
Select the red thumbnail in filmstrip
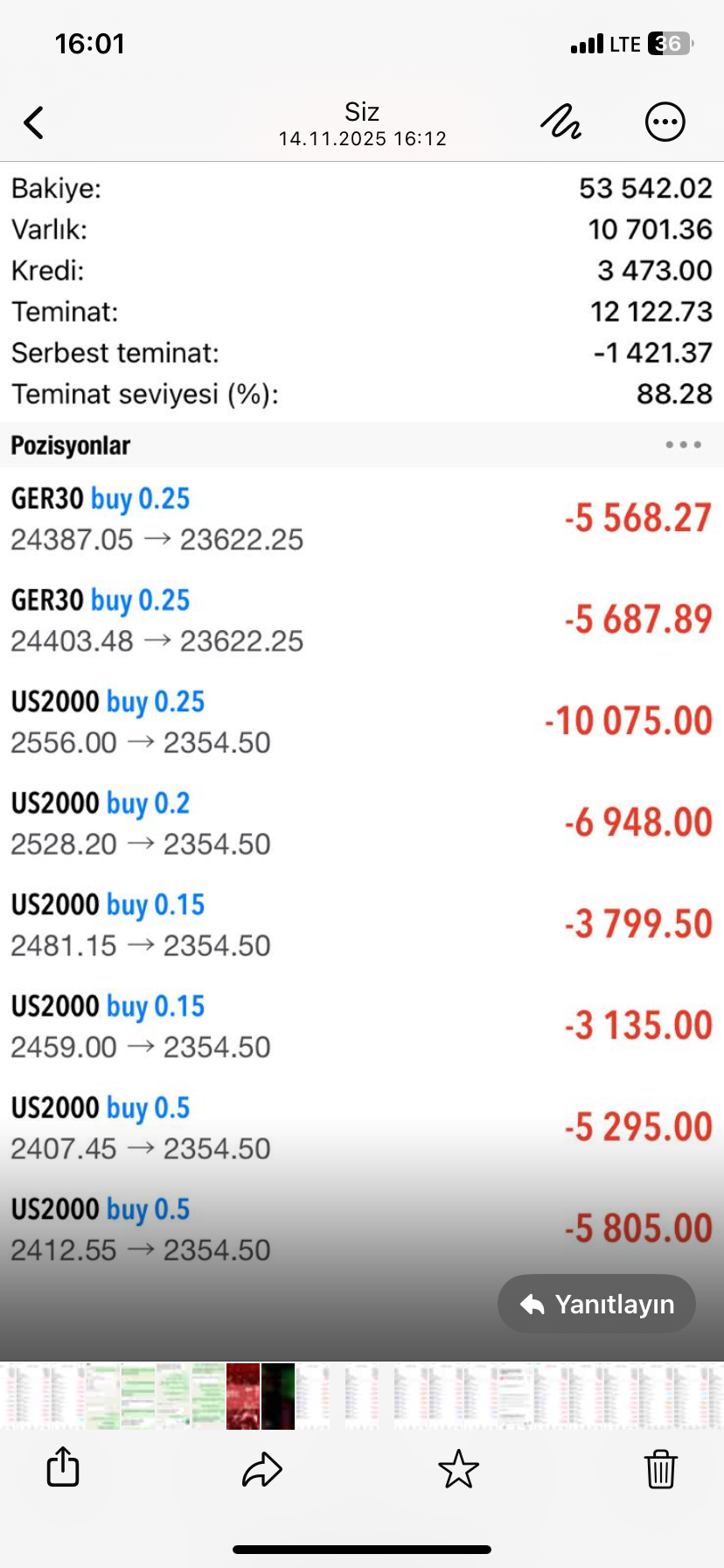pyautogui.click(x=243, y=1396)
